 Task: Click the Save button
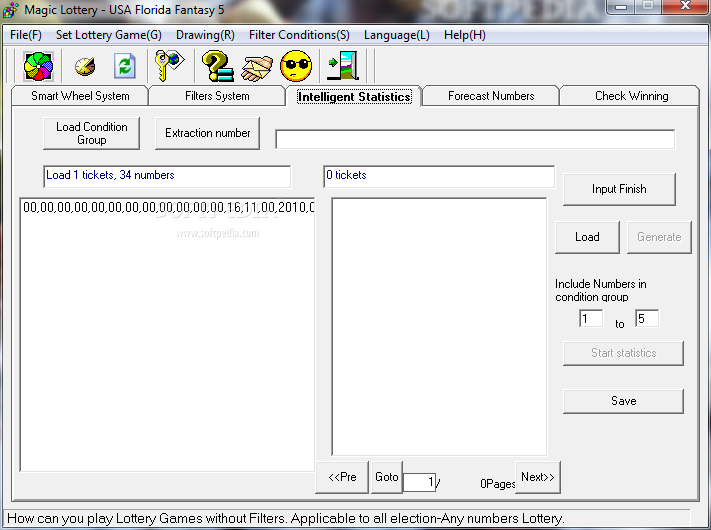pyautogui.click(x=623, y=401)
